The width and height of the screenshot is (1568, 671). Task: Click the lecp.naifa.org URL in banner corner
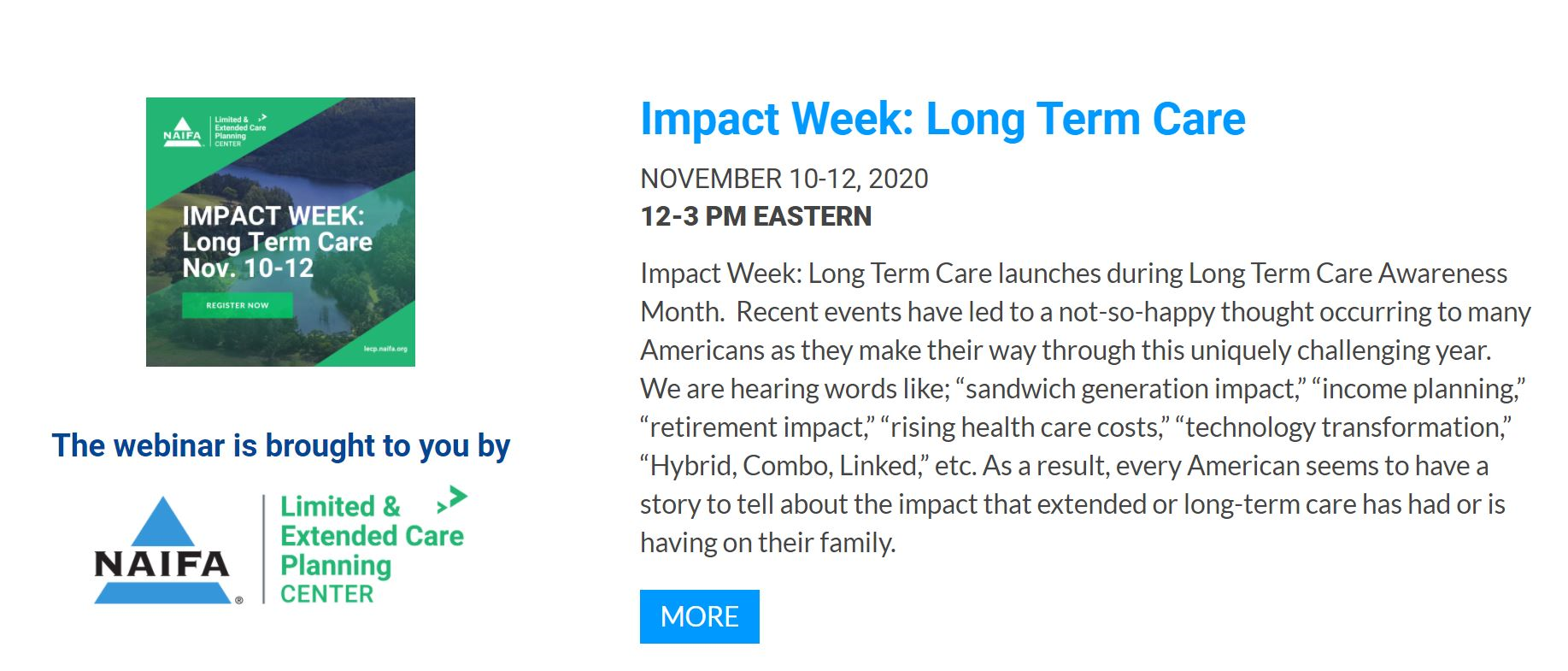(385, 349)
